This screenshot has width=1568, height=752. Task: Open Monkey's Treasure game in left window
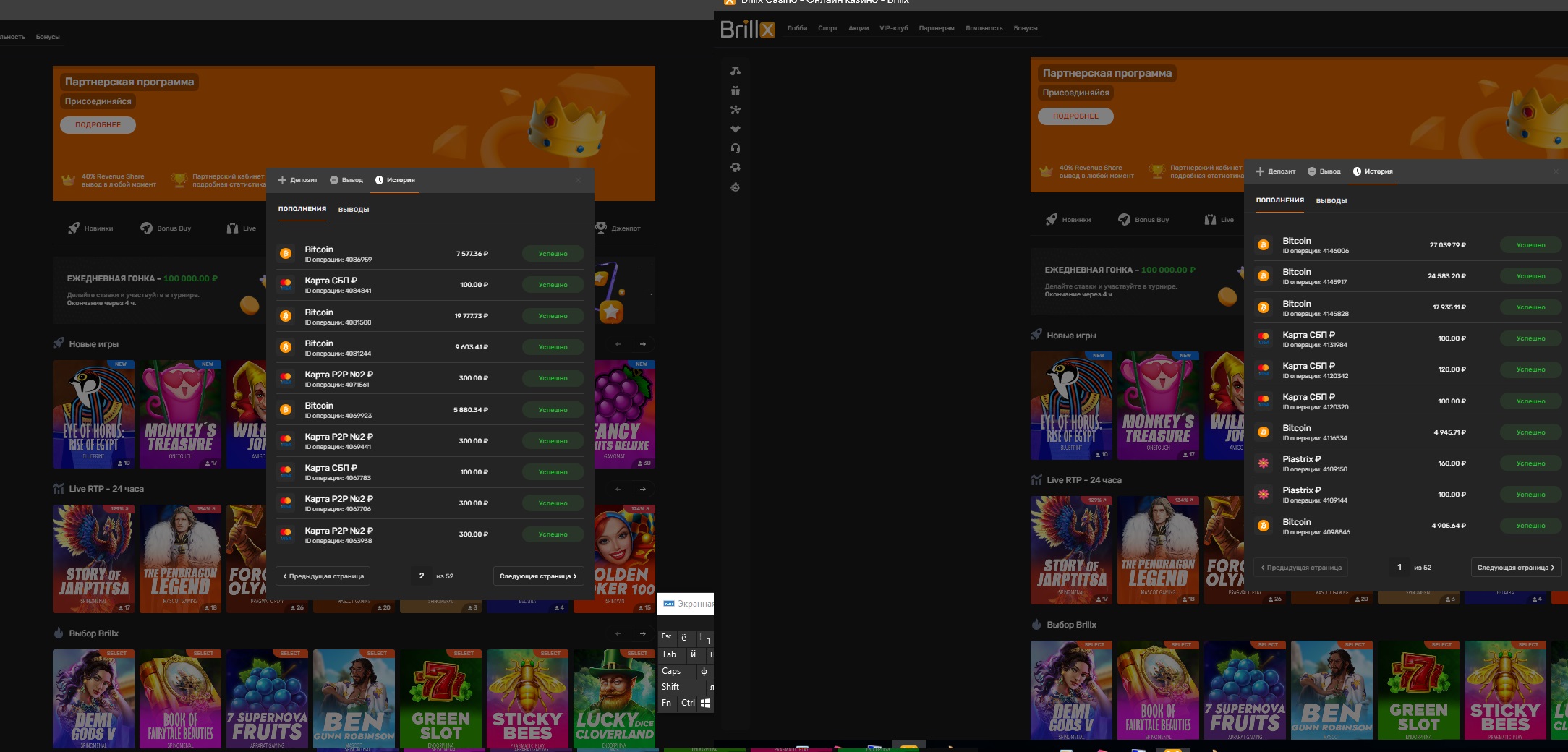180,414
